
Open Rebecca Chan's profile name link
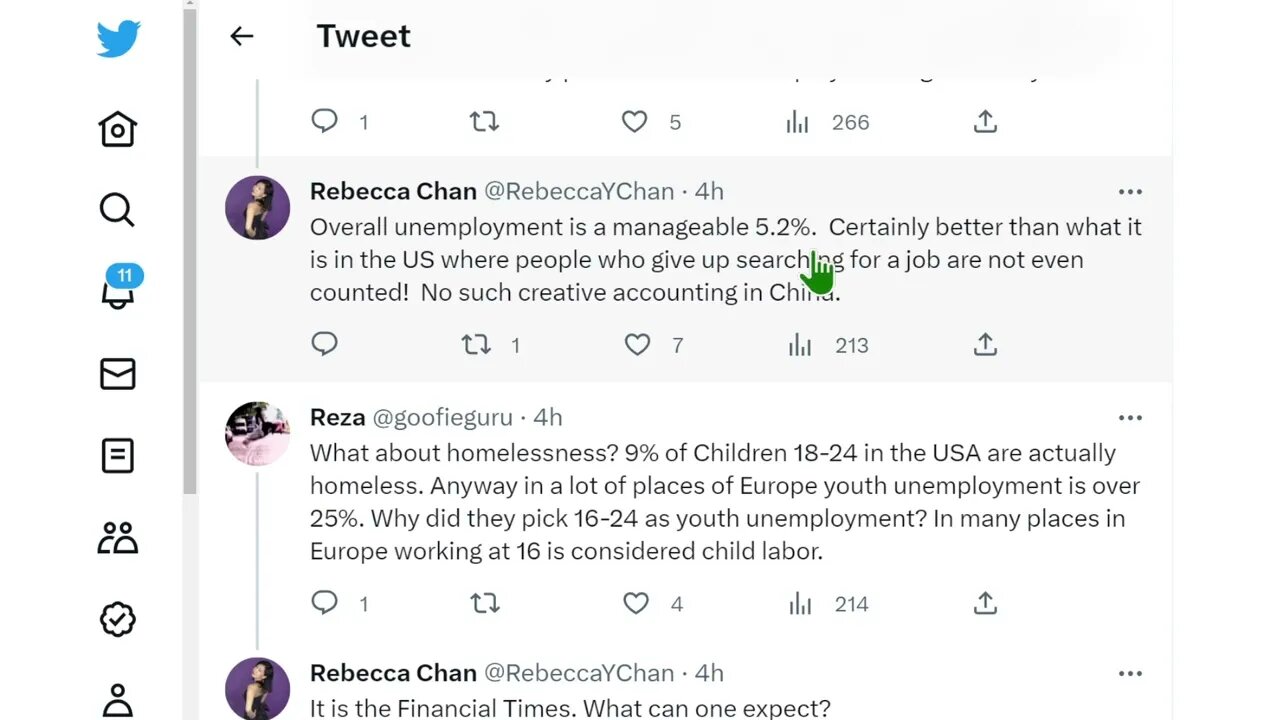click(393, 191)
